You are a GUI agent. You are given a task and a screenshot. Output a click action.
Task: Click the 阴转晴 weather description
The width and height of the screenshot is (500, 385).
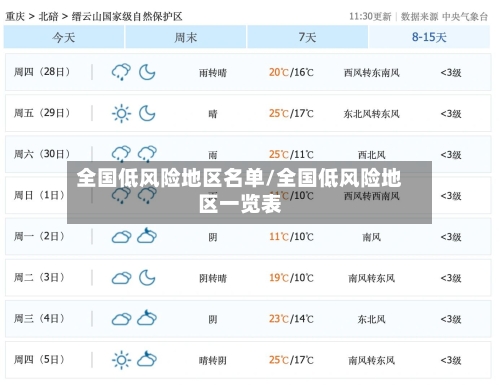(213, 278)
